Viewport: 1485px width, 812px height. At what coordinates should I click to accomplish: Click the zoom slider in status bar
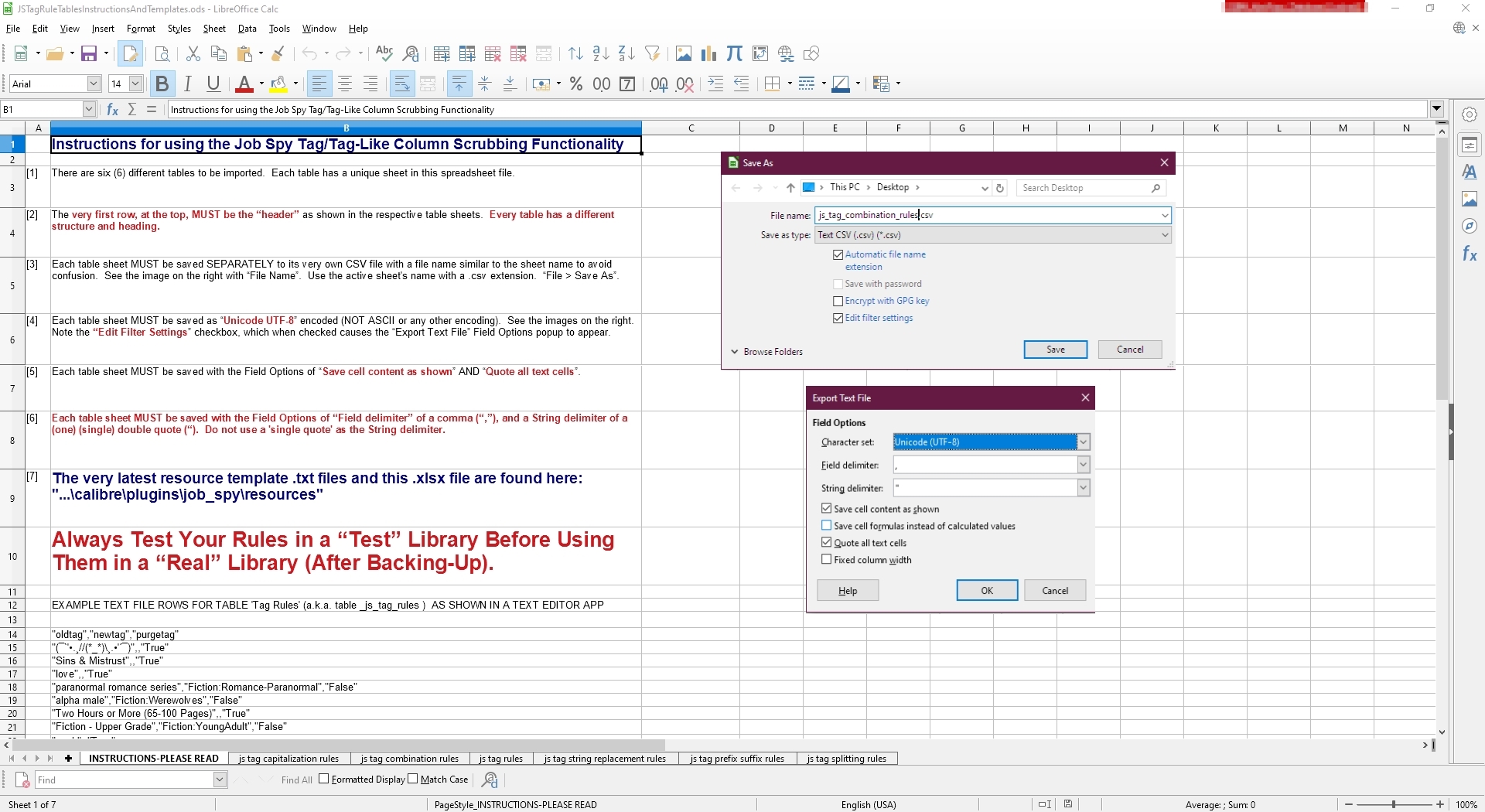(1394, 805)
